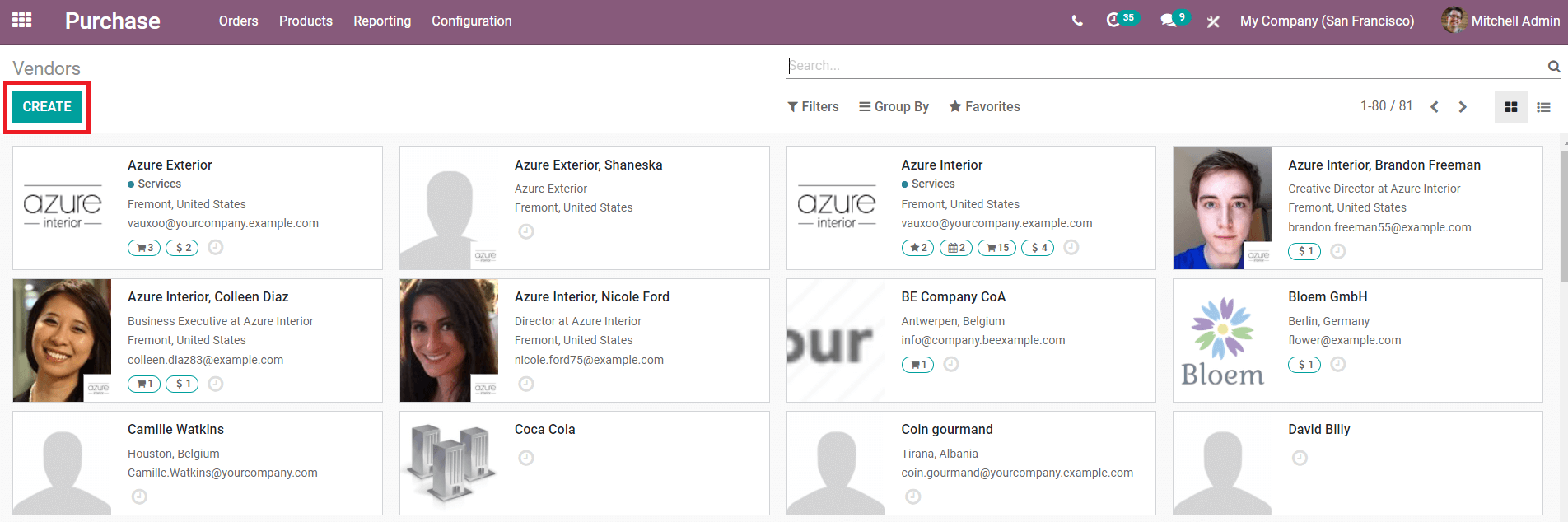
Task: Click the Purchase app title
Action: (x=112, y=21)
